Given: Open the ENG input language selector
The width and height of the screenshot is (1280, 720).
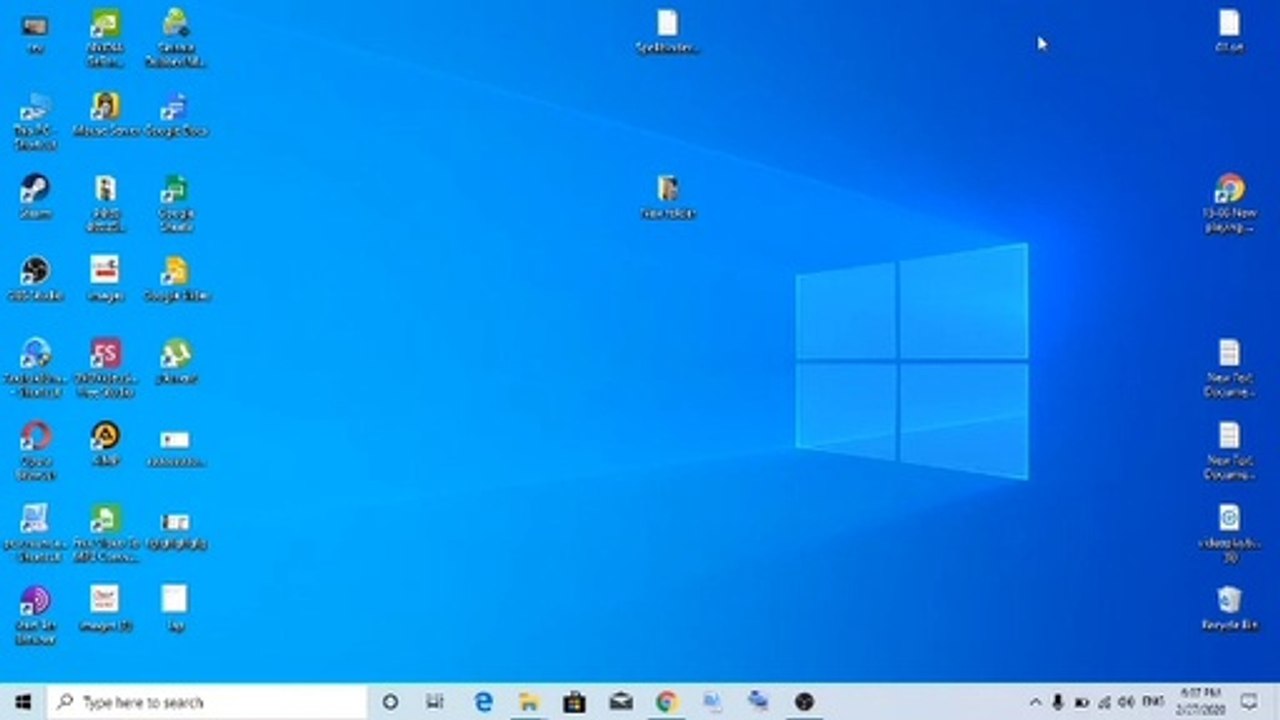Looking at the screenshot, I should coord(1152,702).
